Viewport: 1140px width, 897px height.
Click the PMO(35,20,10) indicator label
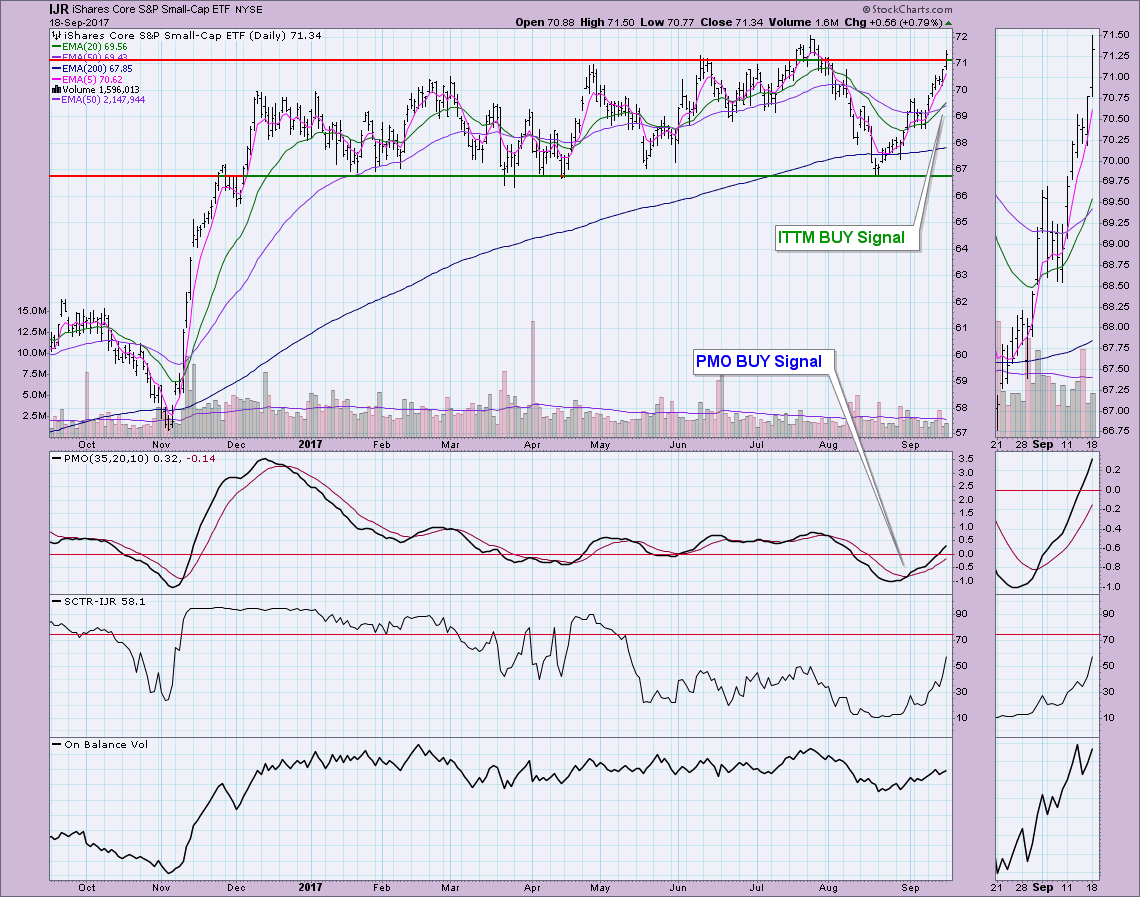tap(100, 459)
